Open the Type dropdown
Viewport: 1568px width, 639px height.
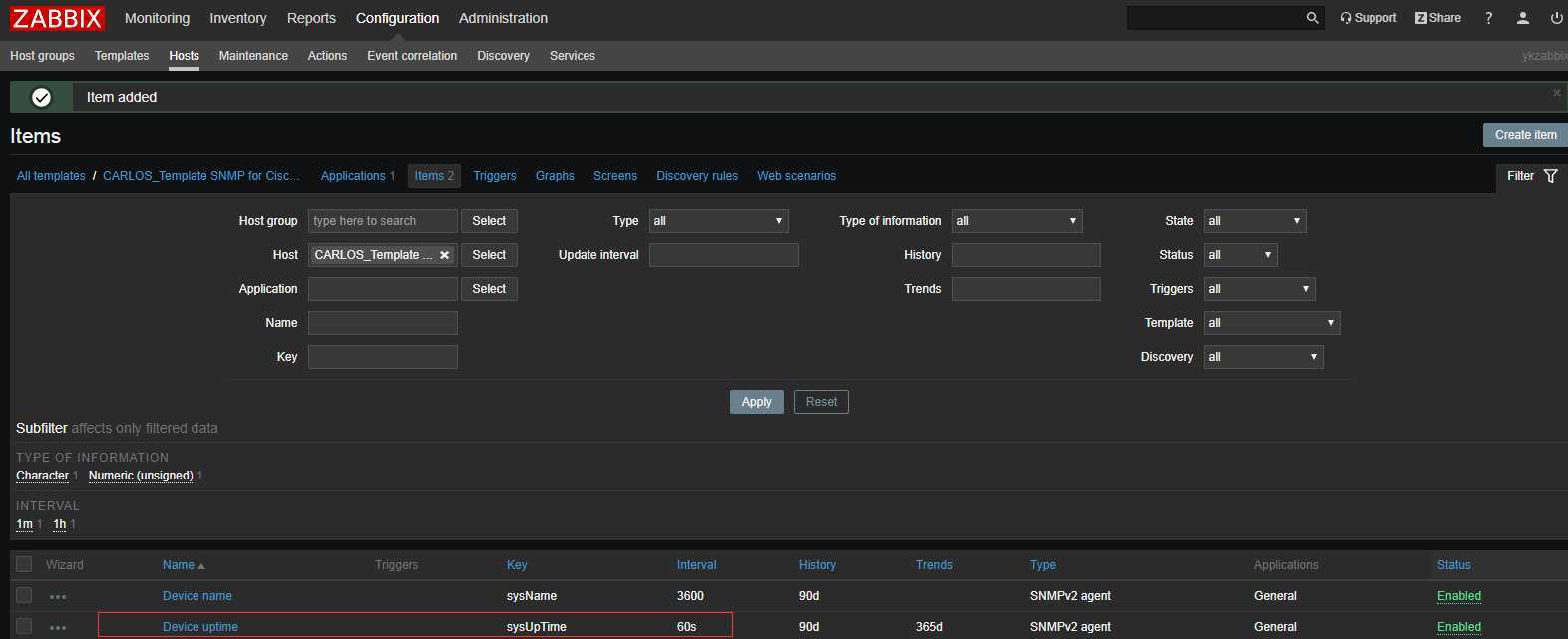718,221
